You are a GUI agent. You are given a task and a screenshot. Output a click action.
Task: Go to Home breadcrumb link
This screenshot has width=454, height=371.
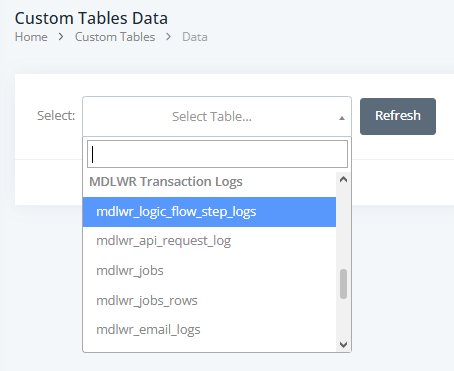pos(31,37)
